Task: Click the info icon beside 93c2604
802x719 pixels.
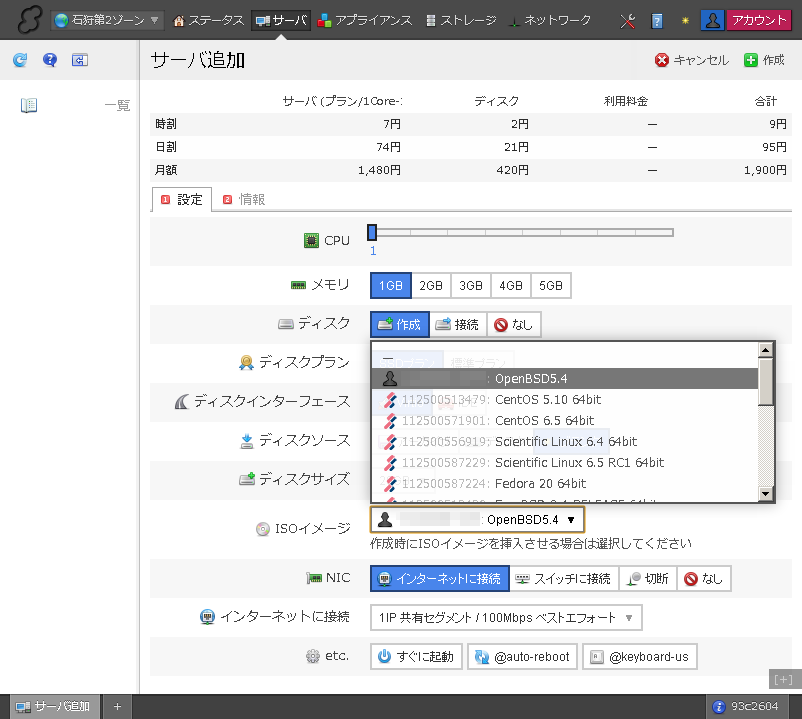Action: click(718, 707)
